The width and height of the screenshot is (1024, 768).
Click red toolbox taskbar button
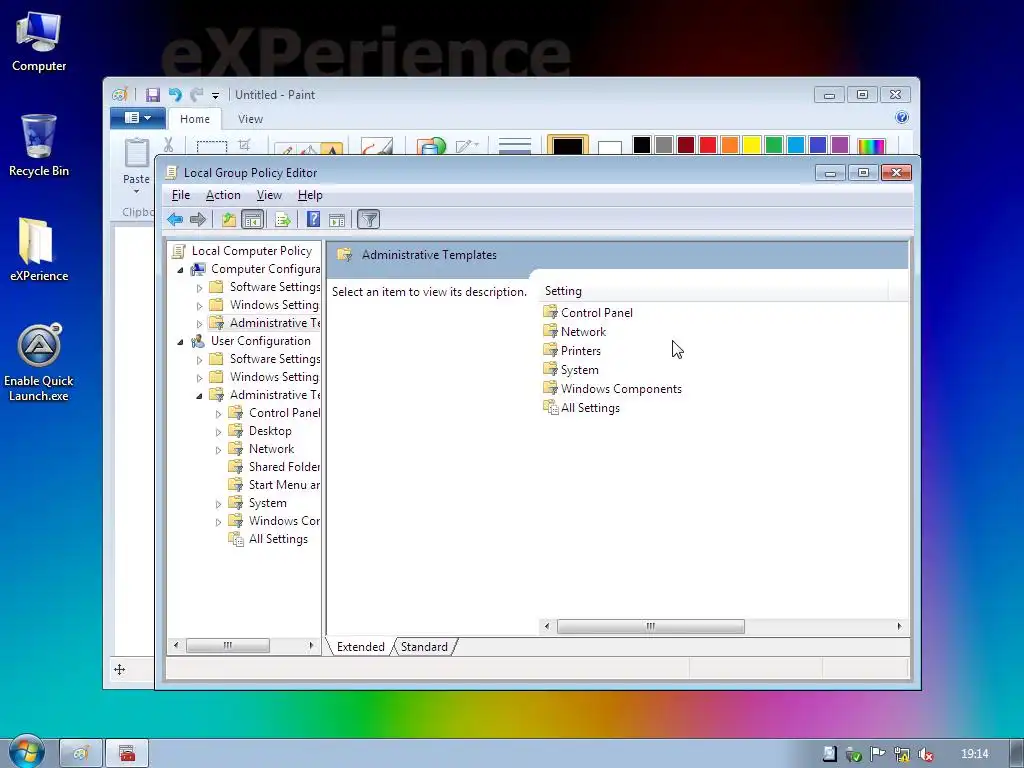pyautogui.click(x=127, y=754)
